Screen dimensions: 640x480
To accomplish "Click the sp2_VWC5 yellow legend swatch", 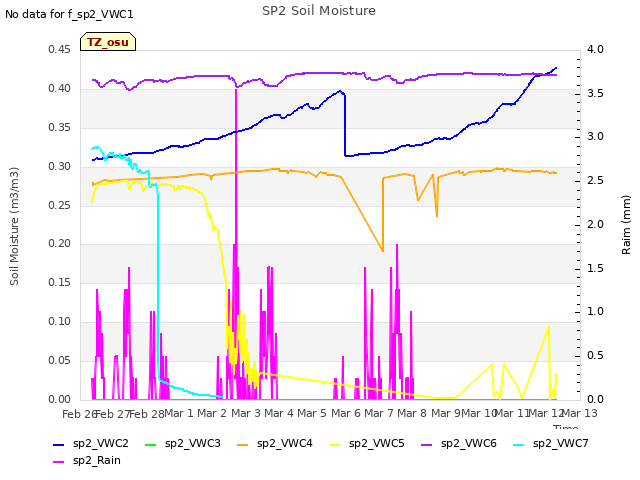I will [335, 444].
